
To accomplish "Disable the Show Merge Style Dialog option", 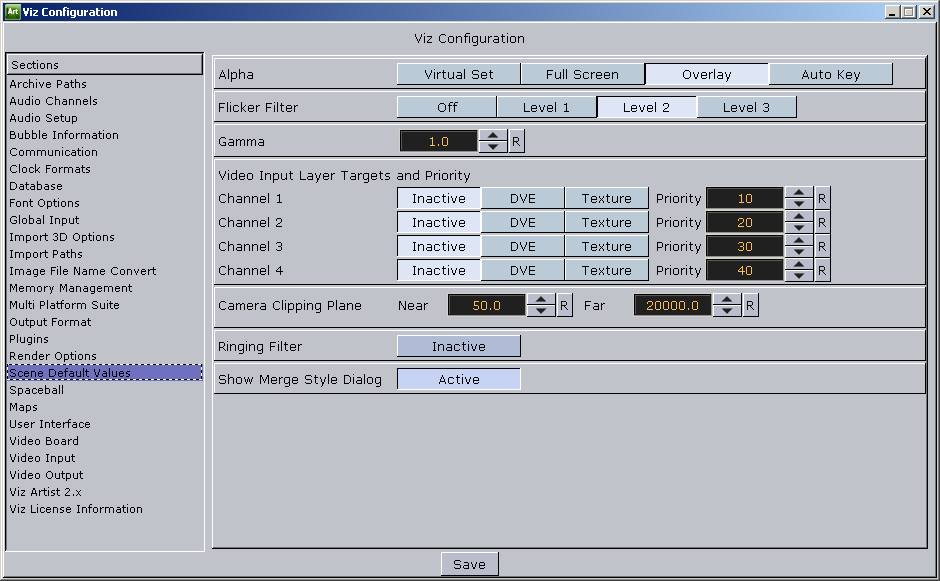I will tap(458, 379).
